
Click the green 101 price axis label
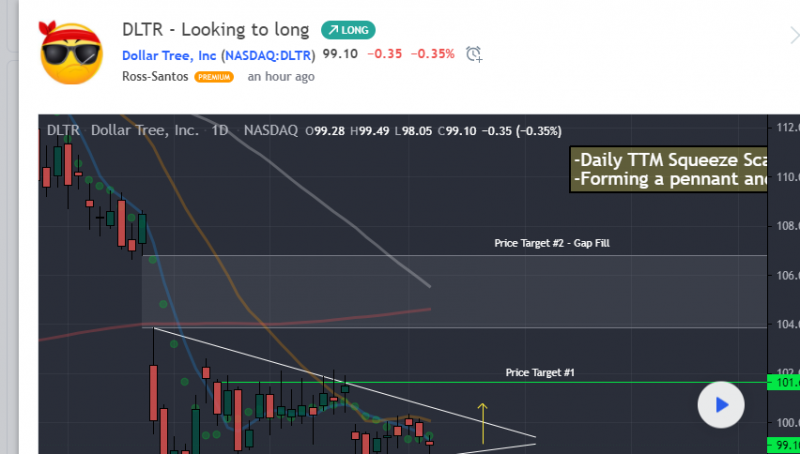pyautogui.click(x=782, y=382)
